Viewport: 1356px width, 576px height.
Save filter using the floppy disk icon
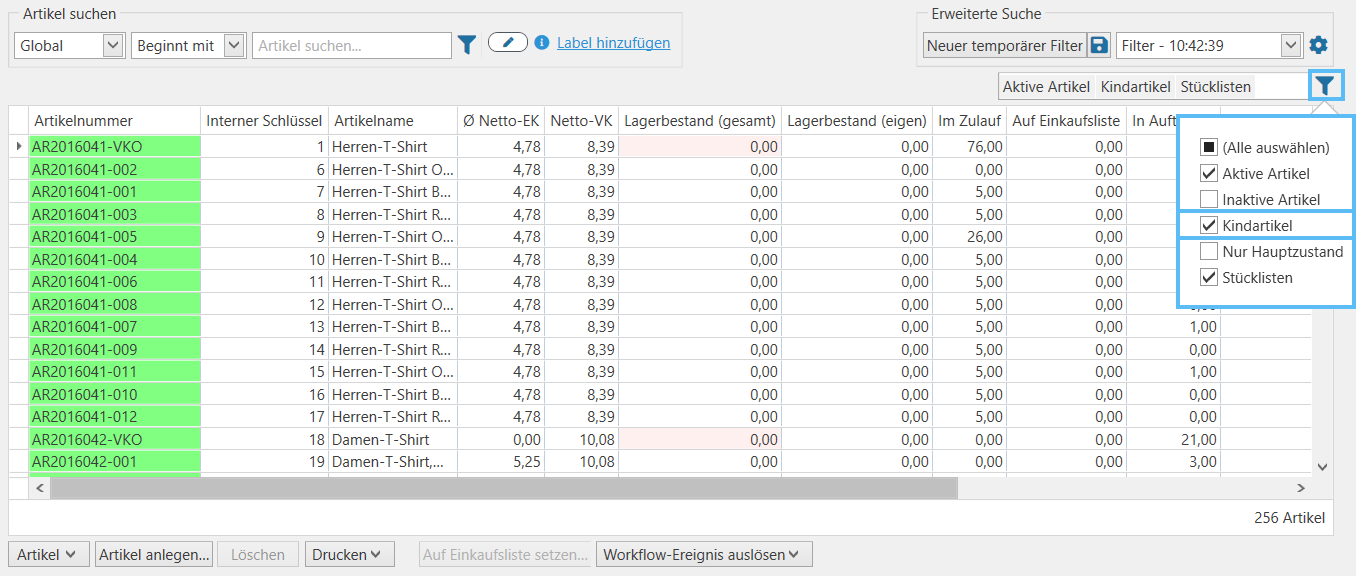point(1099,45)
